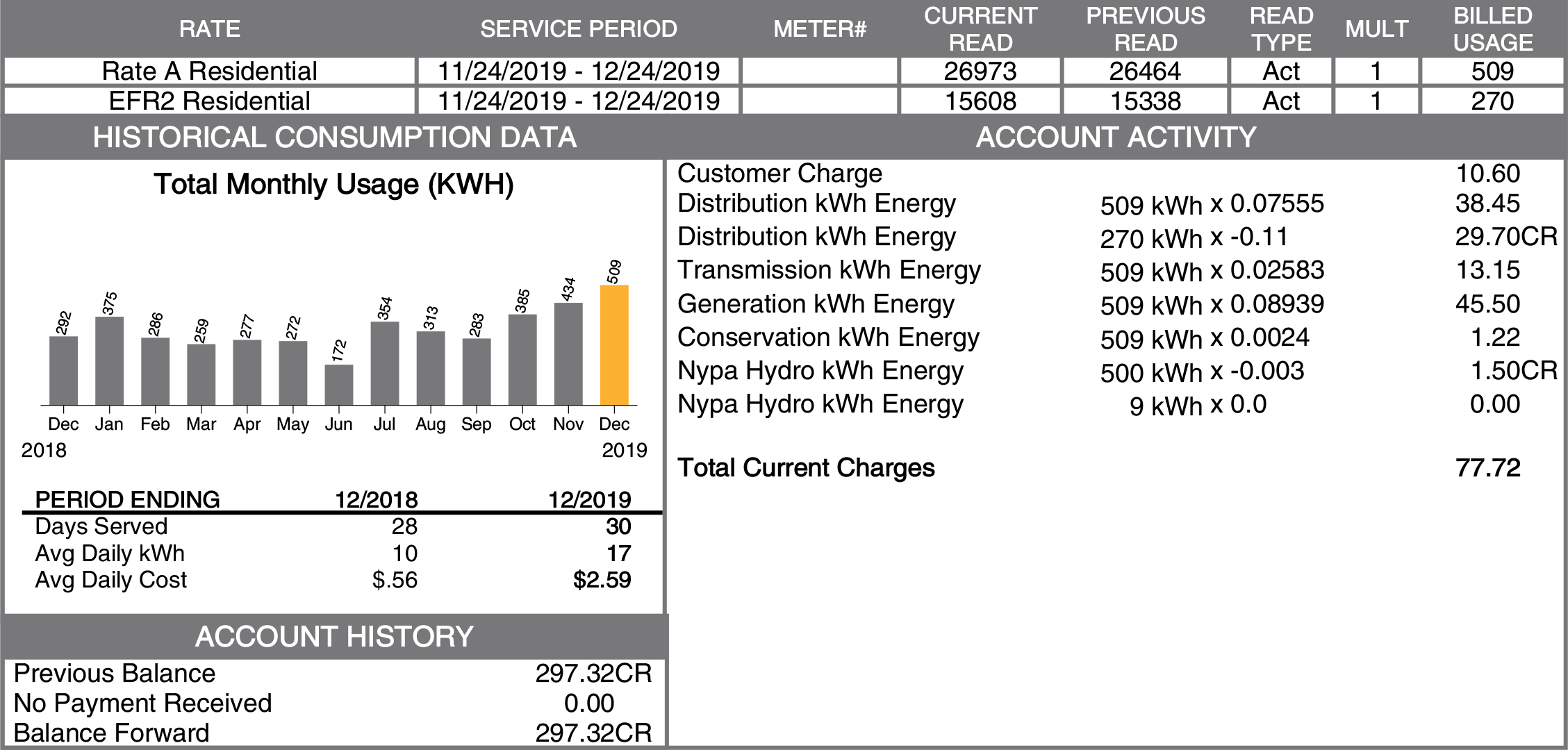The image size is (1568, 750).
Task: Click the Nov bar labeled 434
Action: point(568,354)
